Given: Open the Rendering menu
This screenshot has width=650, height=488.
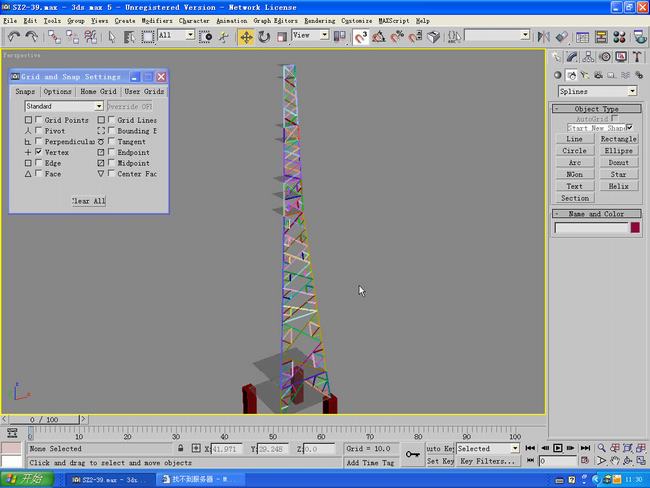Looking at the screenshot, I should [x=320, y=21].
